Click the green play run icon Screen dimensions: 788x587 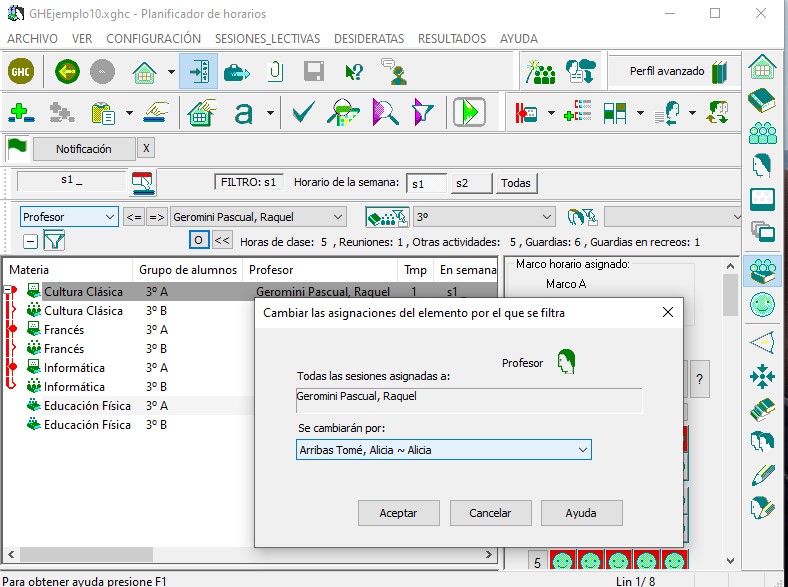pyautogui.click(x=468, y=112)
